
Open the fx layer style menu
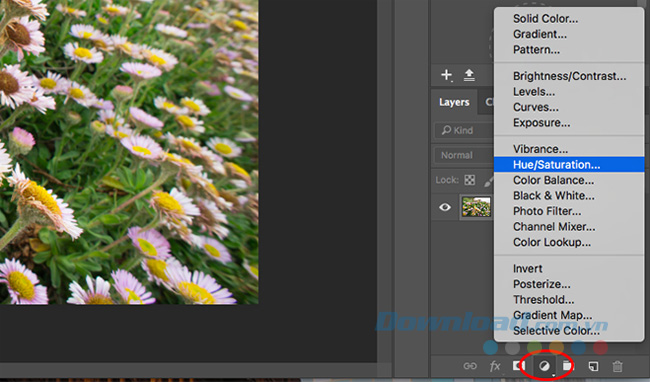click(495, 366)
